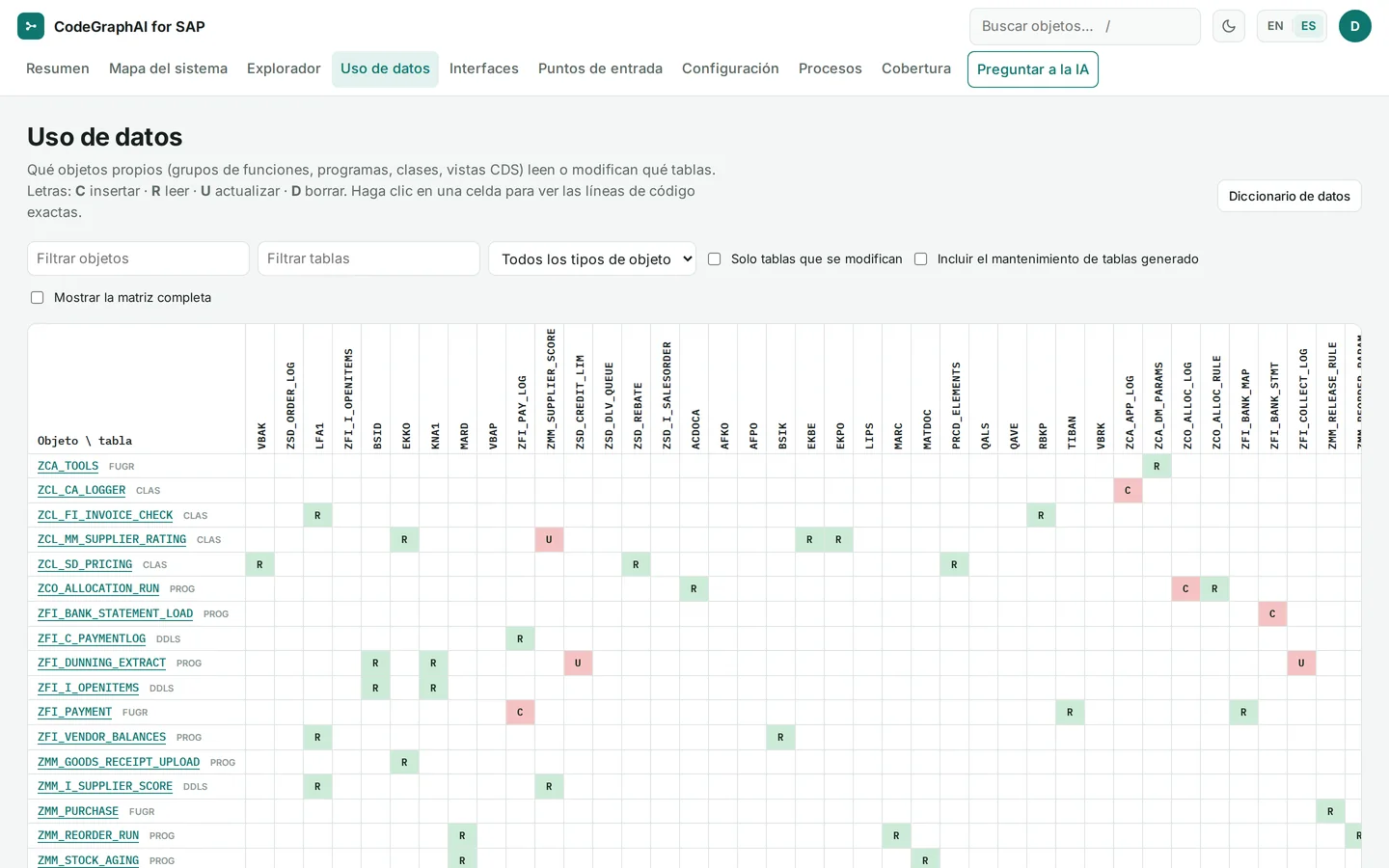Screen dimensions: 1389x868
Task: Open the ZFI_DUNNING_EXTRACT link
Action: click(101, 663)
